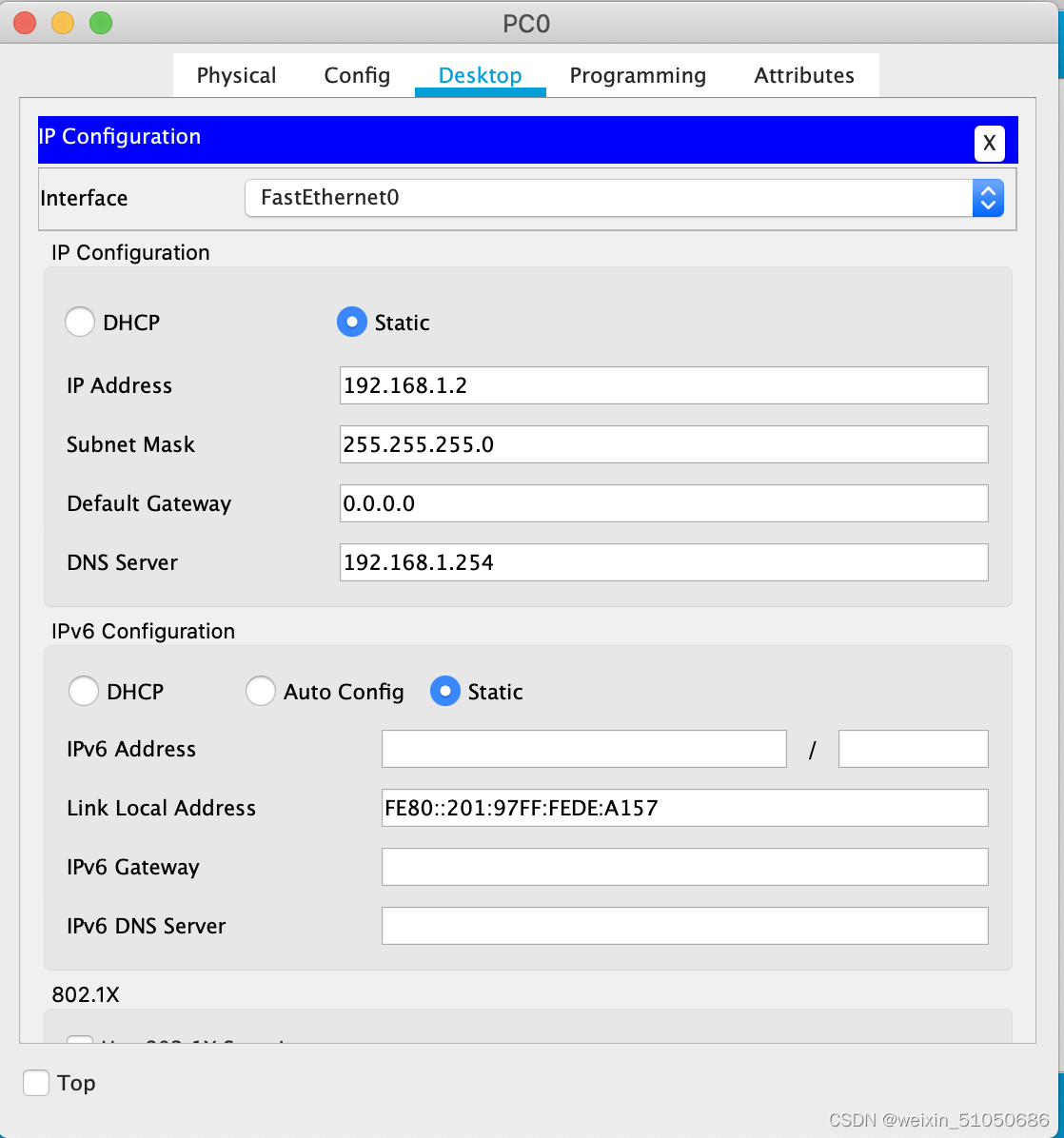The image size is (1064, 1138).
Task: Select the Desktop tab
Action: coord(480,75)
